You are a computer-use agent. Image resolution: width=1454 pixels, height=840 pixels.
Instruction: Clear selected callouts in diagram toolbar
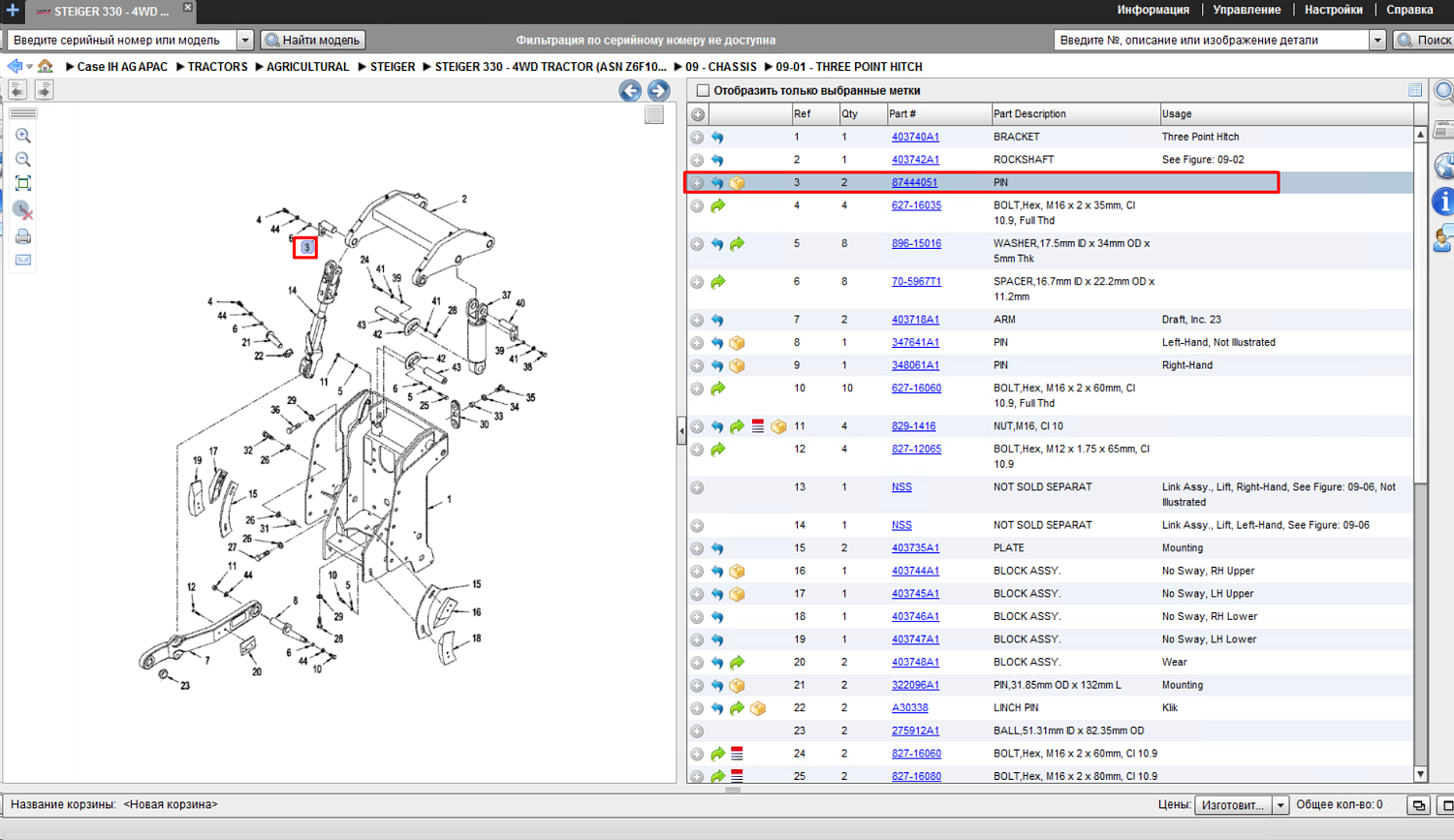pos(23,210)
